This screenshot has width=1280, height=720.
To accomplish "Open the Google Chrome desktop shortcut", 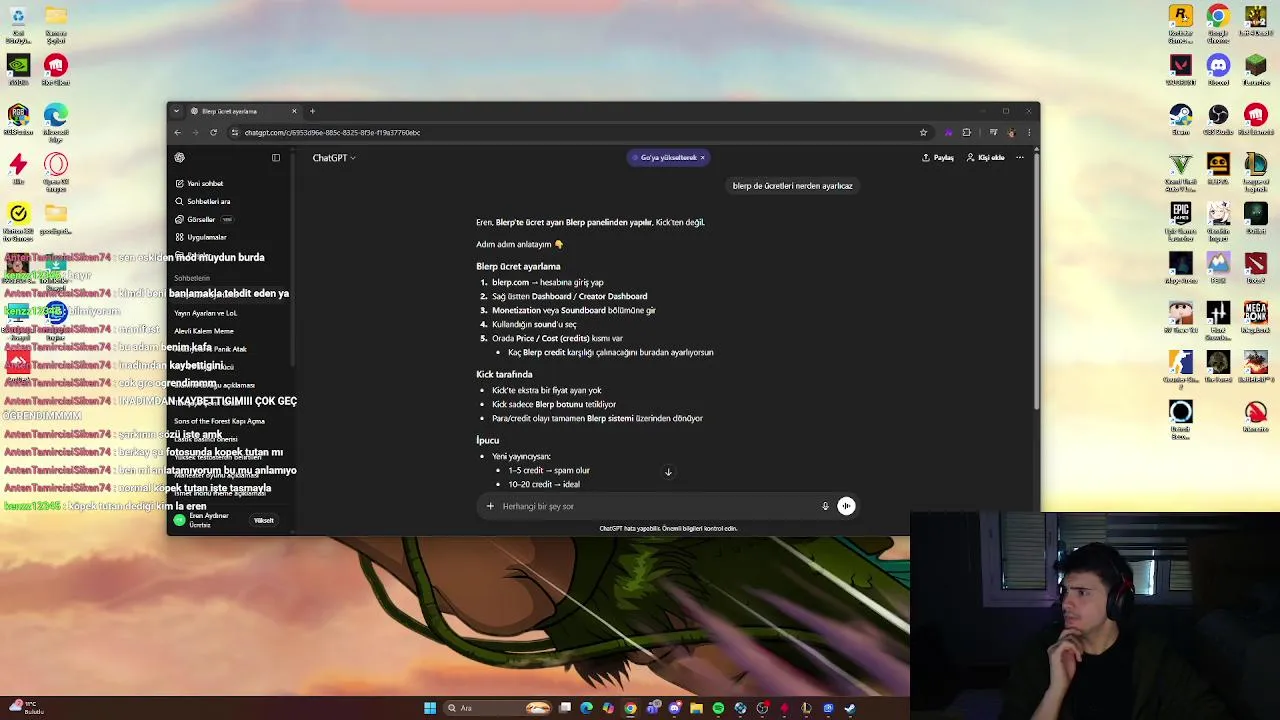I will pyautogui.click(x=1218, y=23).
